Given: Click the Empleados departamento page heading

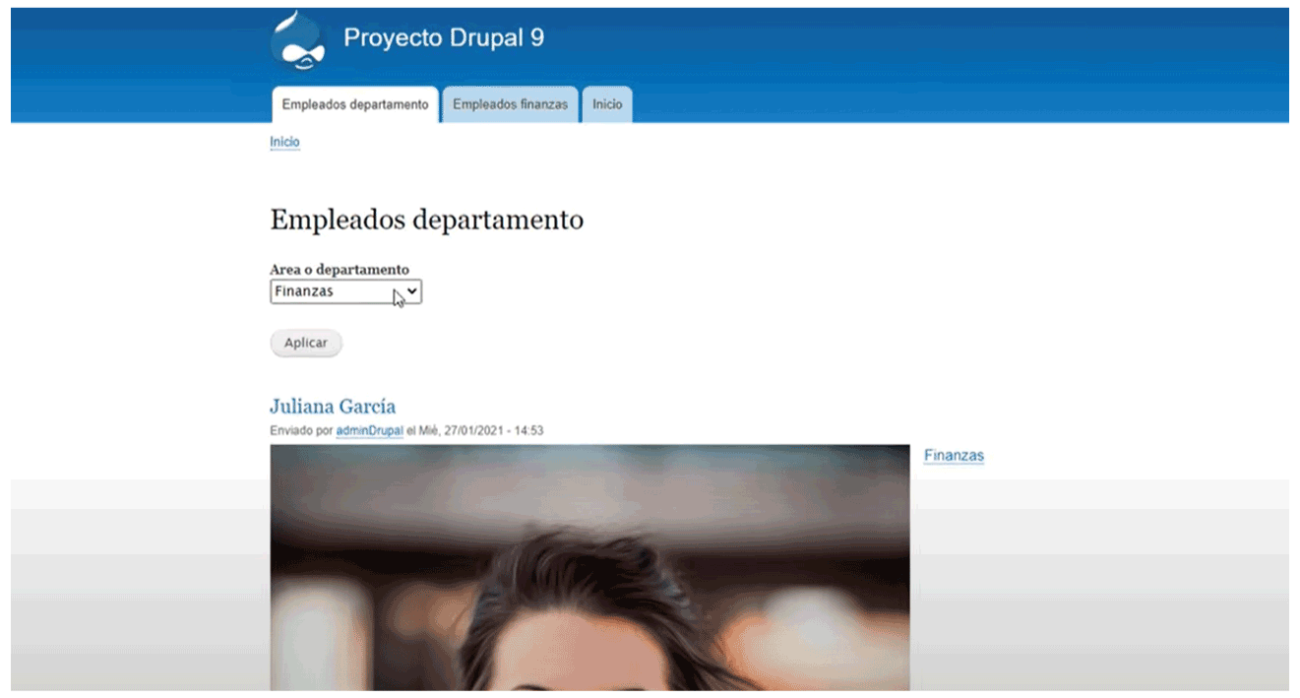Looking at the screenshot, I should point(427,219).
